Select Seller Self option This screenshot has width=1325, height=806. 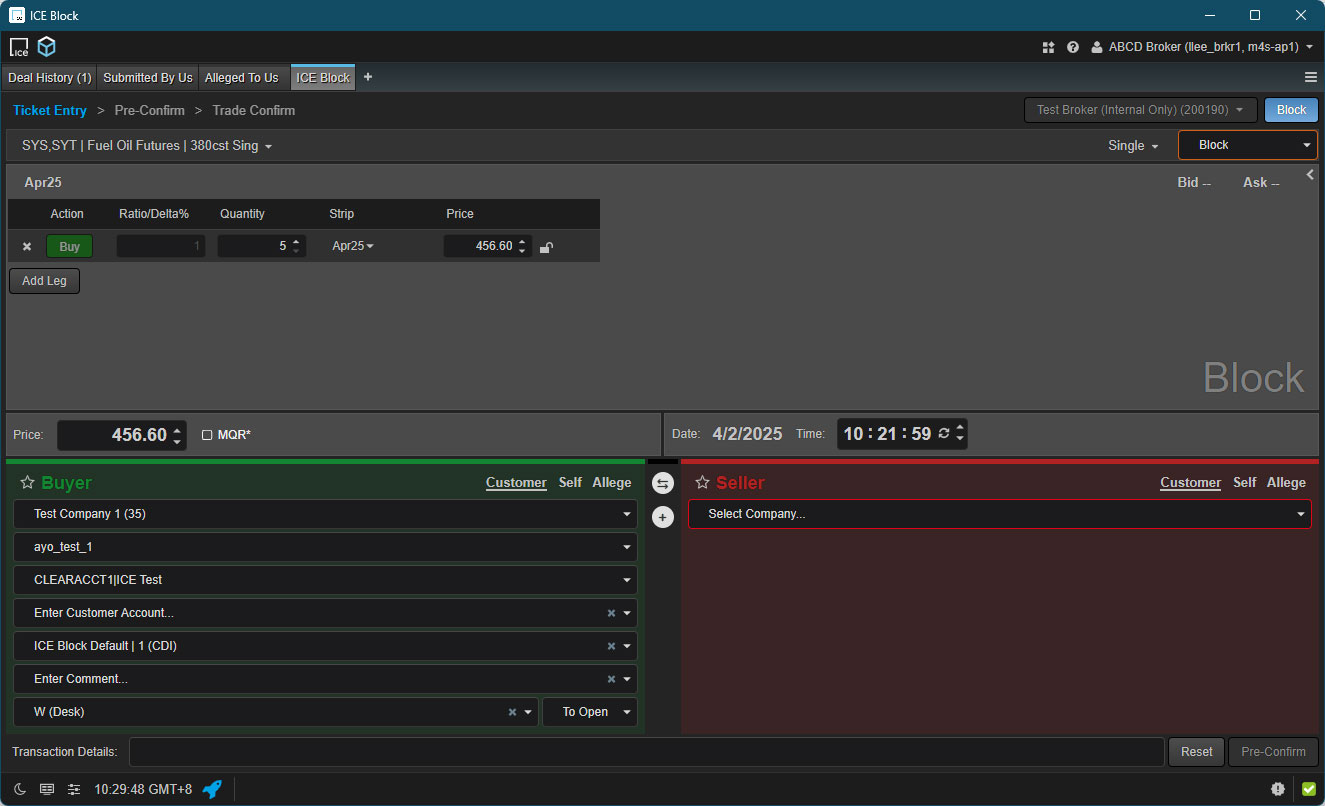[x=1244, y=483]
